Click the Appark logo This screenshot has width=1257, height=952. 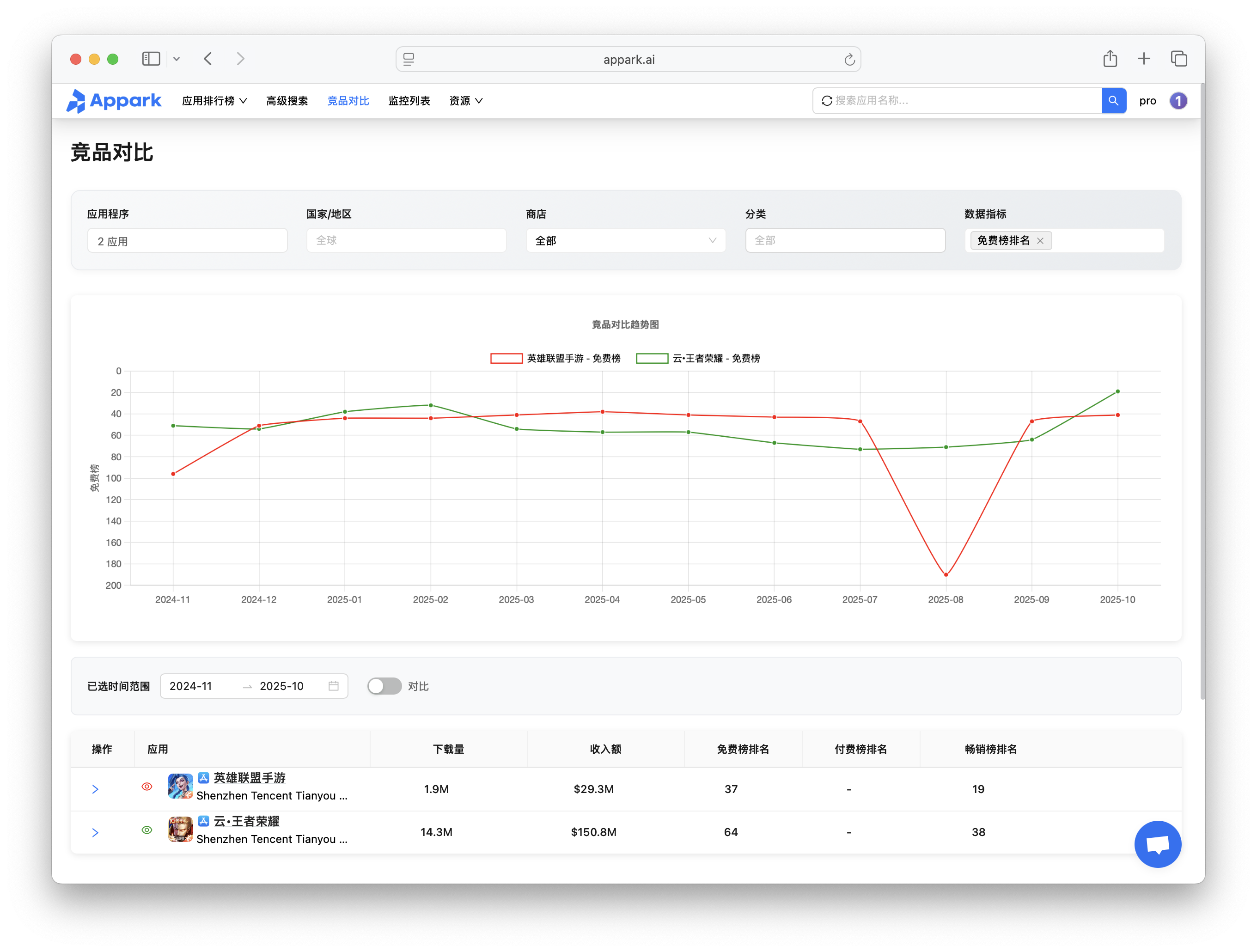pos(114,101)
